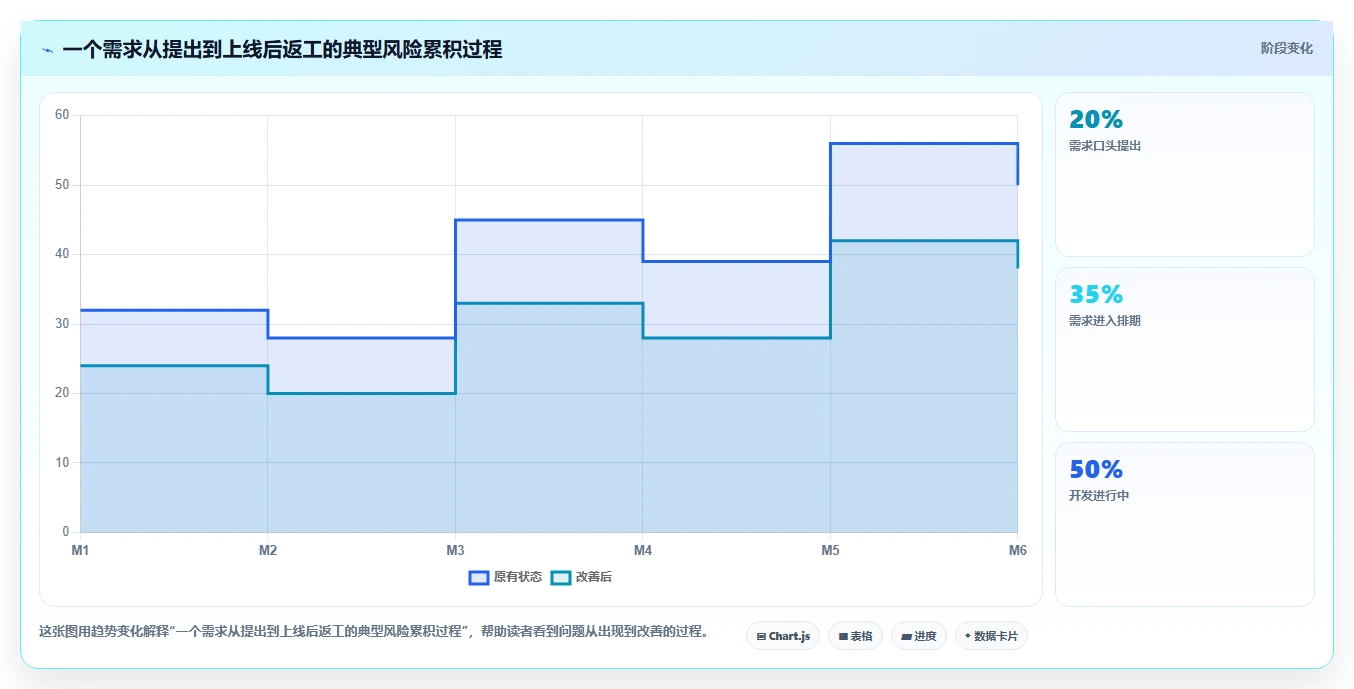This screenshot has width=1354, height=689.
Task: Click the M1 x-axis label
Action: (x=80, y=550)
